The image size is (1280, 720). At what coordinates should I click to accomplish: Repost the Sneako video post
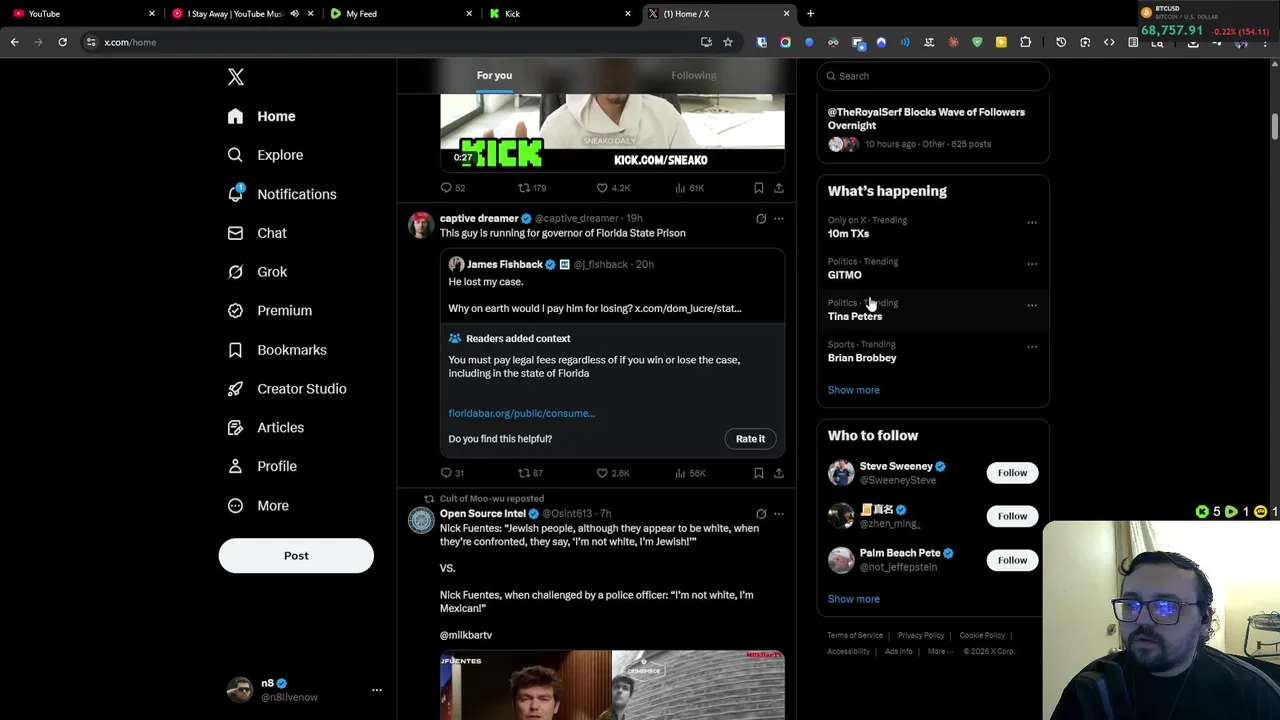[x=532, y=188]
